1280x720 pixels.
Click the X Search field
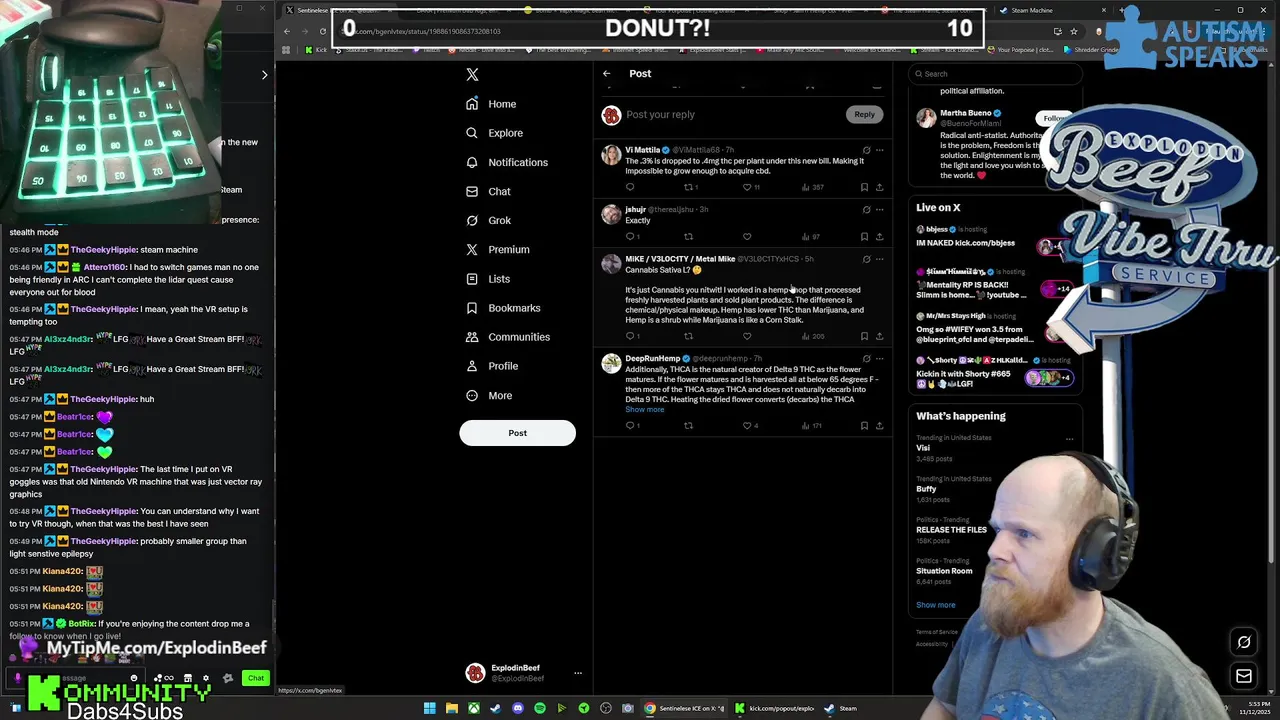click(995, 74)
